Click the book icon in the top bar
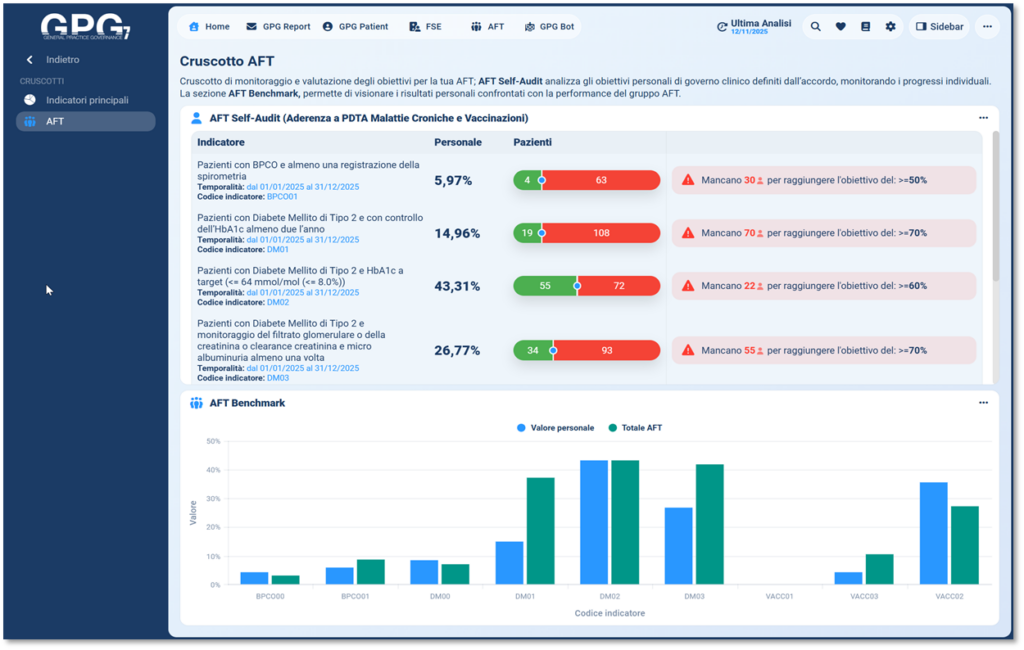The height and width of the screenshot is (650, 1024). [x=866, y=27]
